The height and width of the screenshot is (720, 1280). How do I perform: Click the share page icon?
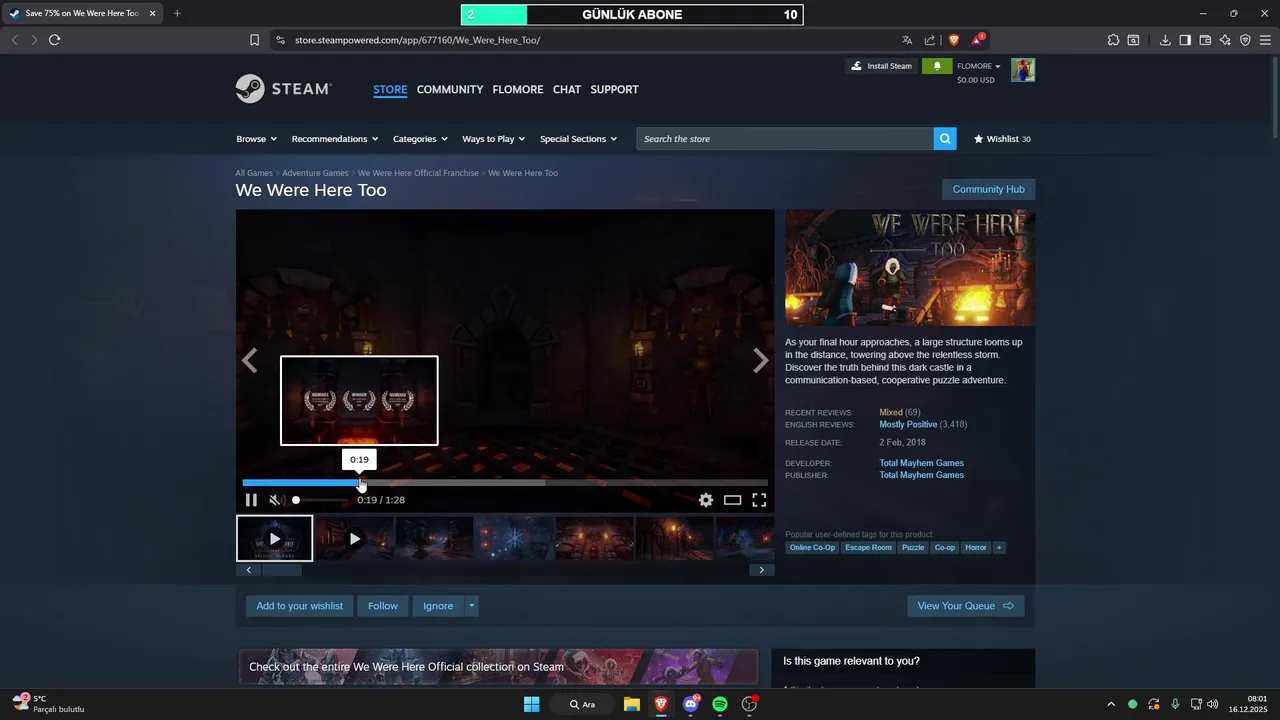pyautogui.click(x=930, y=40)
